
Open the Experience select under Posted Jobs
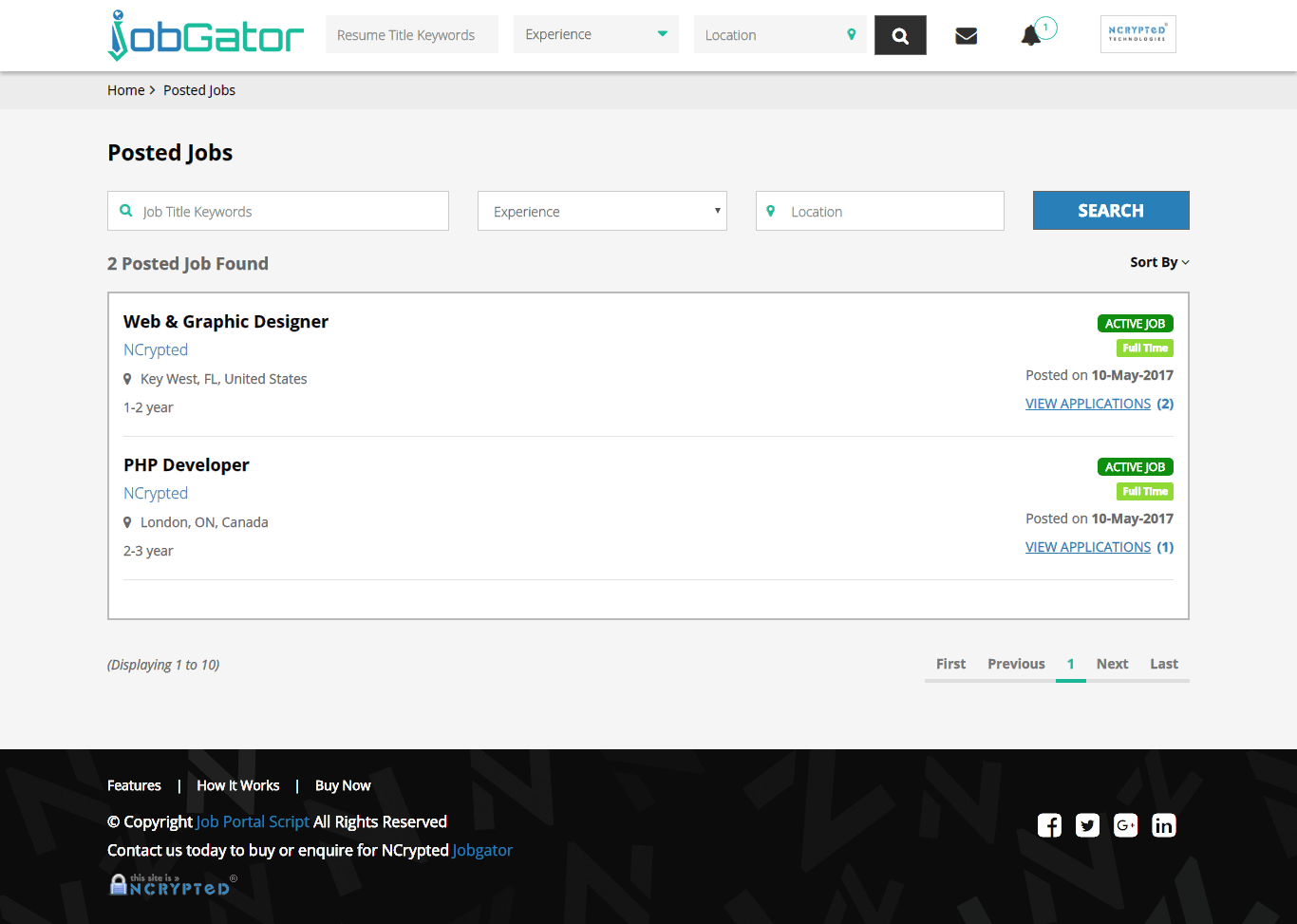tap(602, 211)
